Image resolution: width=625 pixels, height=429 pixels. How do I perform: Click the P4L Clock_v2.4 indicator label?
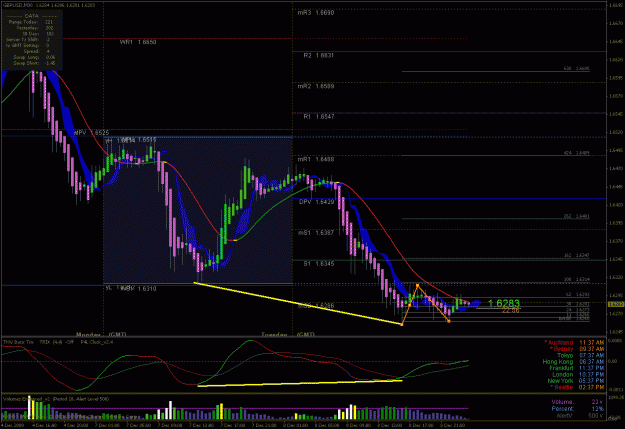pos(97,342)
